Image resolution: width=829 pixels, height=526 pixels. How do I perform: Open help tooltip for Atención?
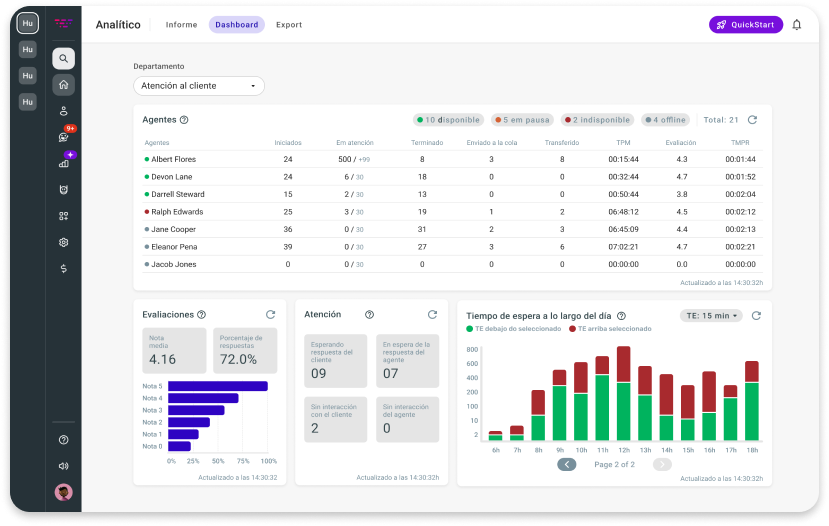[370, 315]
